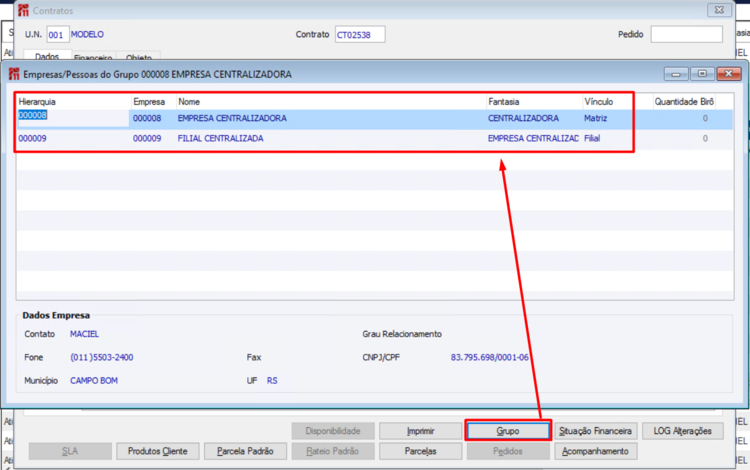This screenshot has width=750, height=470.
Task: Switch to the Objeto tab
Action: coord(139,57)
